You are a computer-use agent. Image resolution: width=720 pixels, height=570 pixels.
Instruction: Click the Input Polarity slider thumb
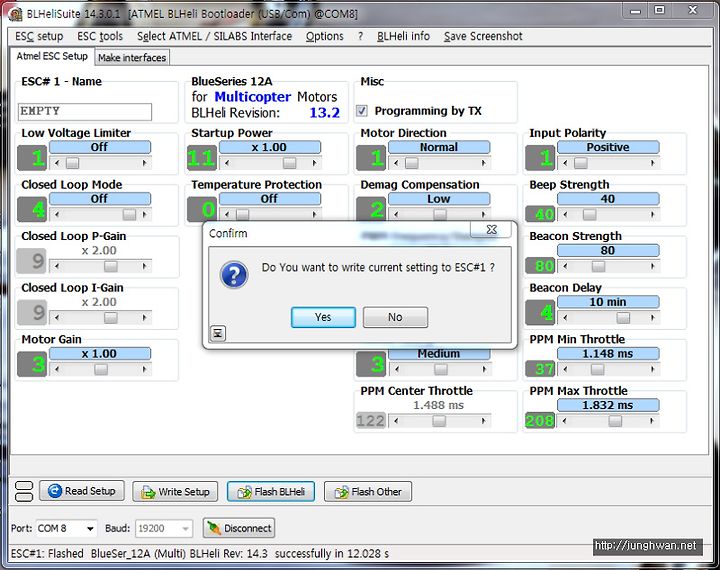pos(580,163)
